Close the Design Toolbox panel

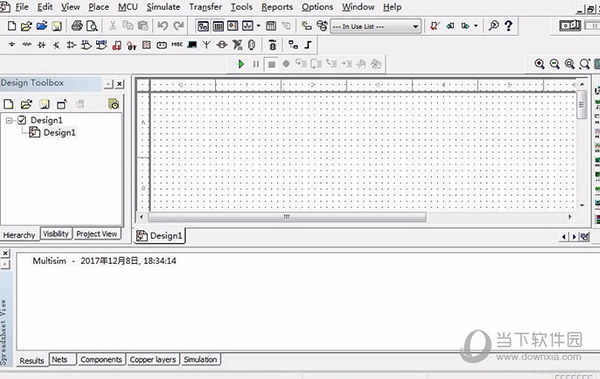[120, 83]
